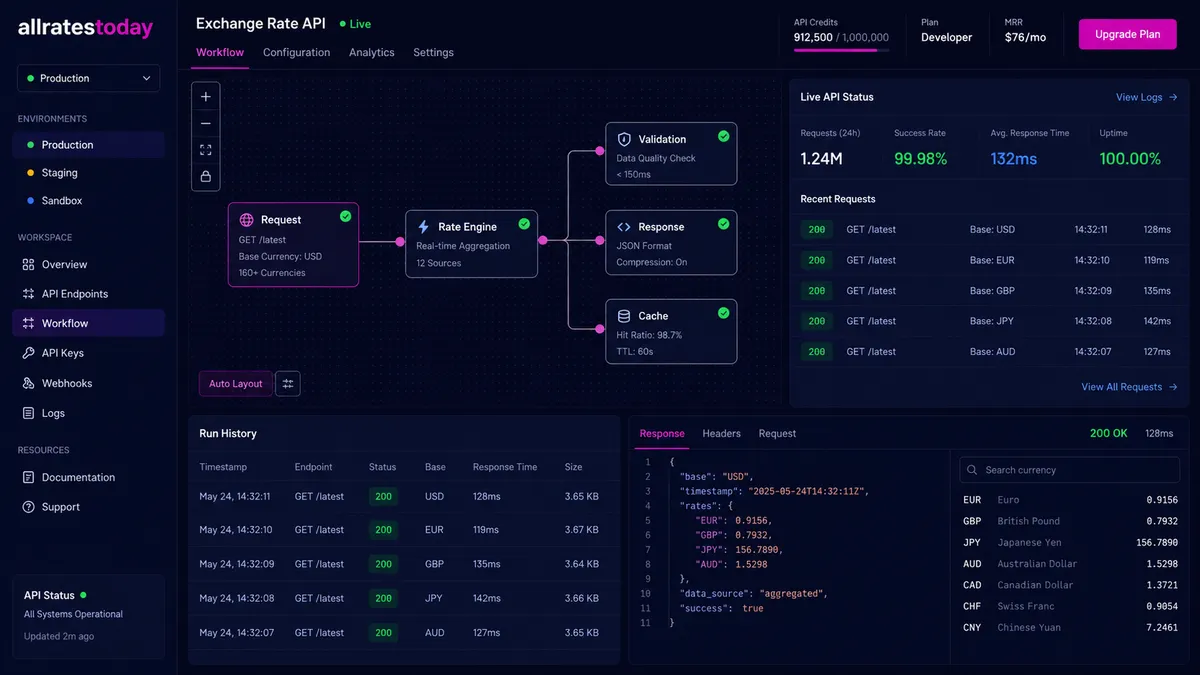Click the Logs document icon
This screenshot has width=1200, height=675.
(28, 413)
